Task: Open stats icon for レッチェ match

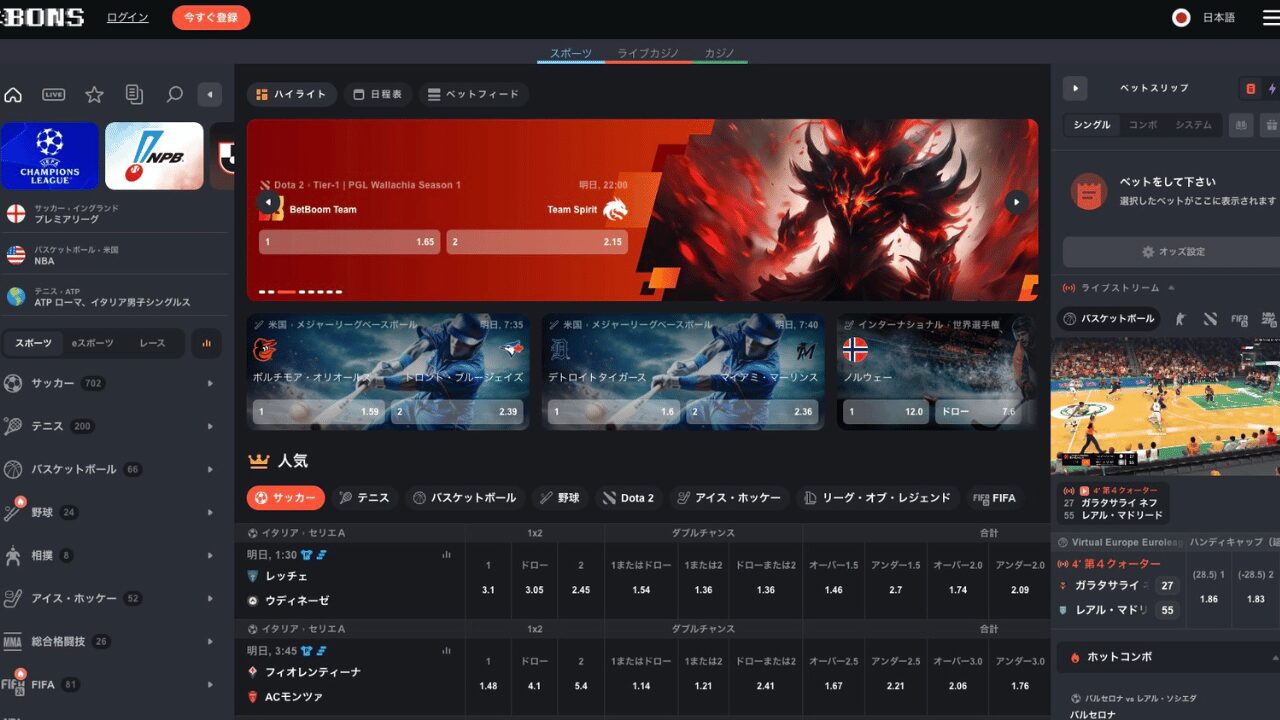Action: [446, 554]
